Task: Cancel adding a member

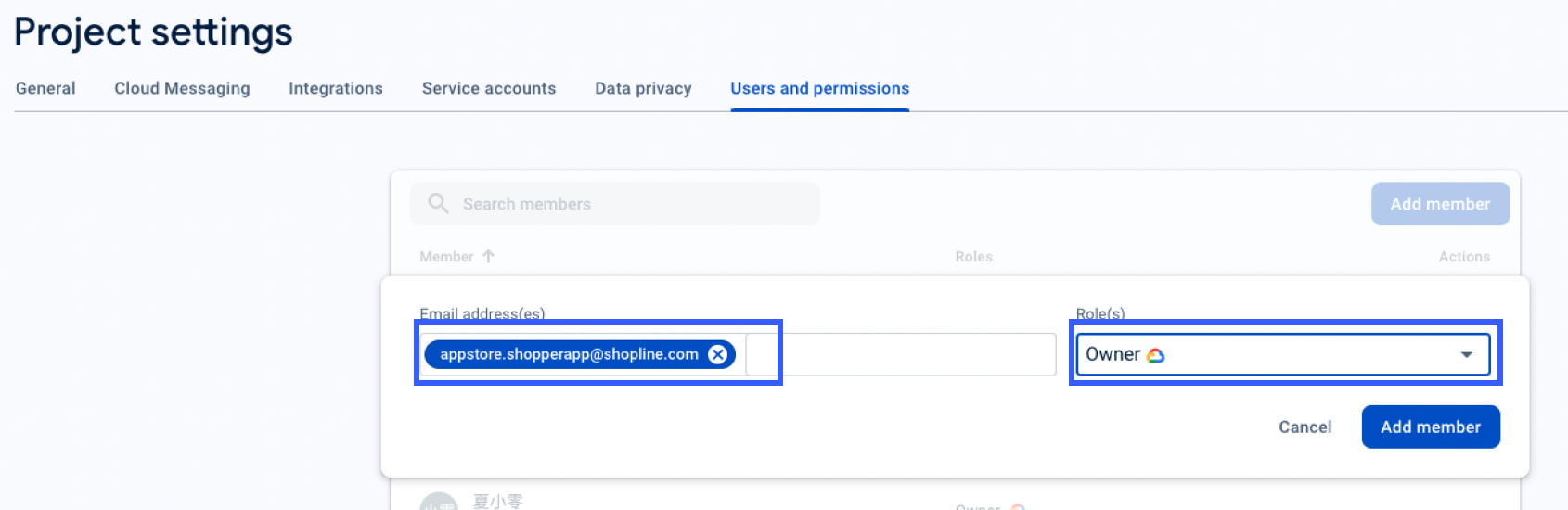Action: [1305, 427]
